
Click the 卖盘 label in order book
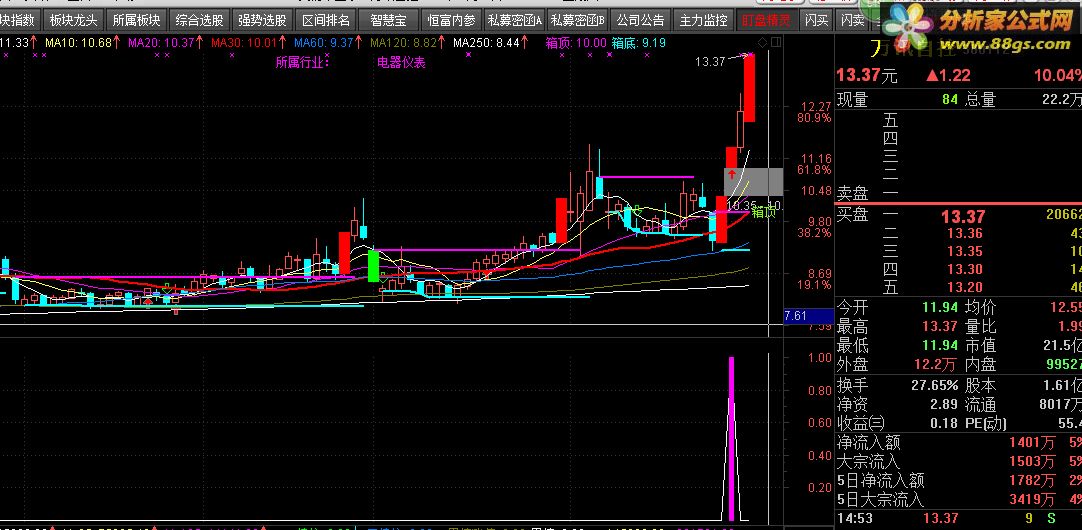pos(852,193)
